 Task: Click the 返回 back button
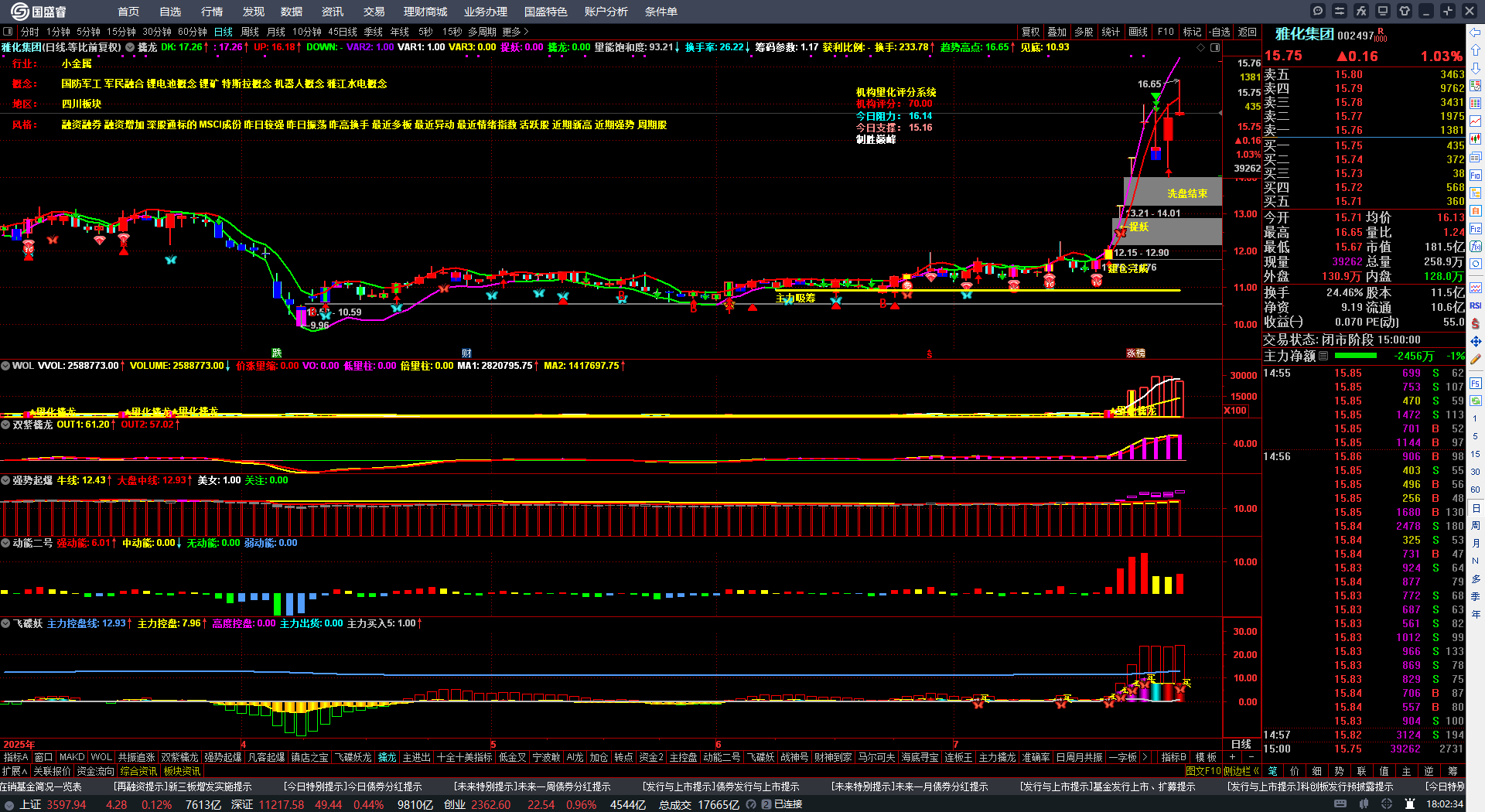pyautogui.click(x=1247, y=32)
